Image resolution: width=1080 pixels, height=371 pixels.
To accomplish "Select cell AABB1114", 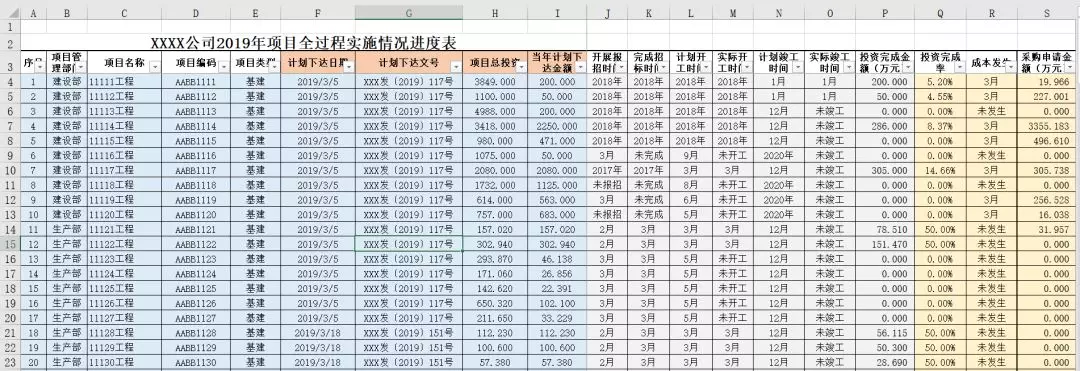I will click(196, 126).
